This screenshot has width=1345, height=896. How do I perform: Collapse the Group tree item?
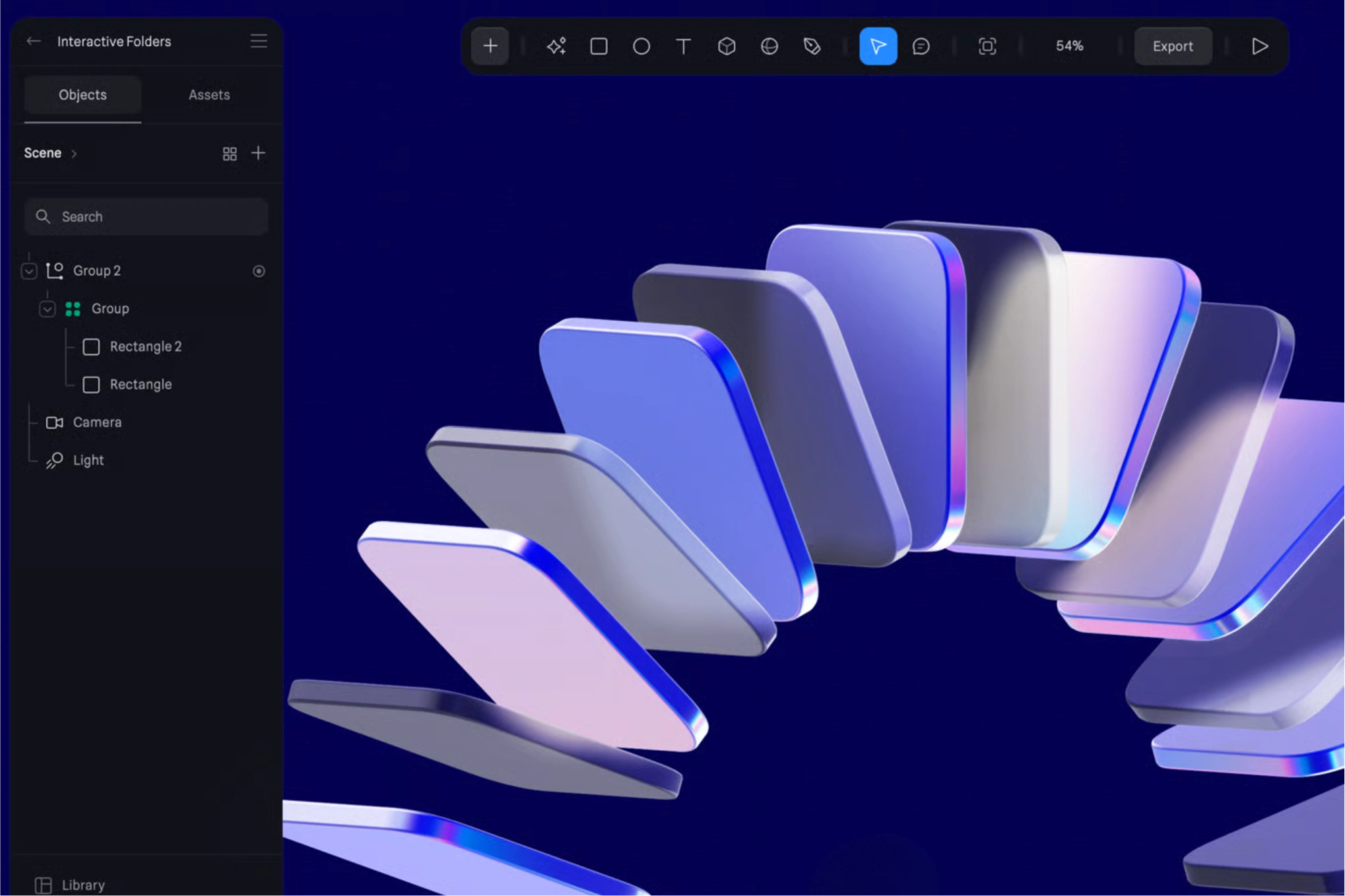pyautogui.click(x=47, y=309)
